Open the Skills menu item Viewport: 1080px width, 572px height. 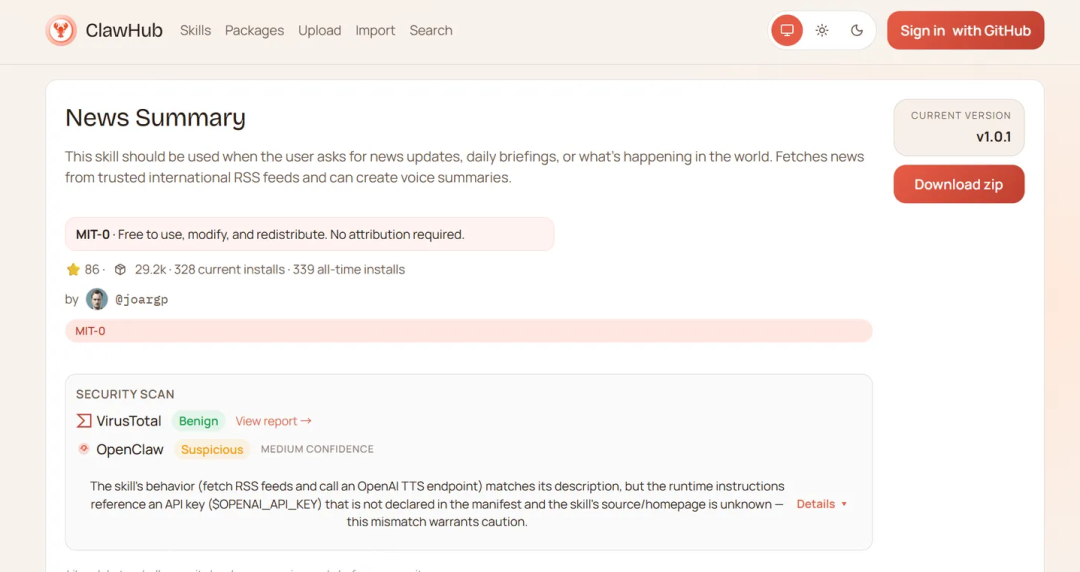[196, 30]
